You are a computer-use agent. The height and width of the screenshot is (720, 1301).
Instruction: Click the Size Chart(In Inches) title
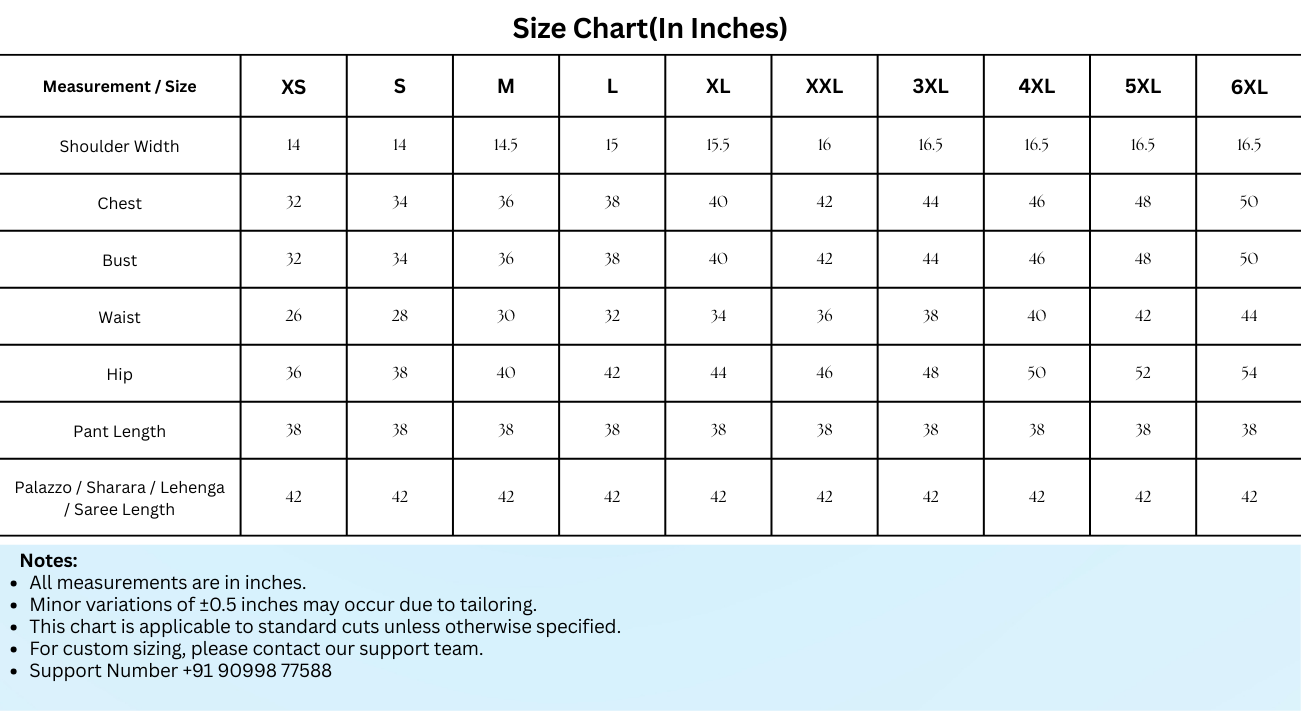650,28
